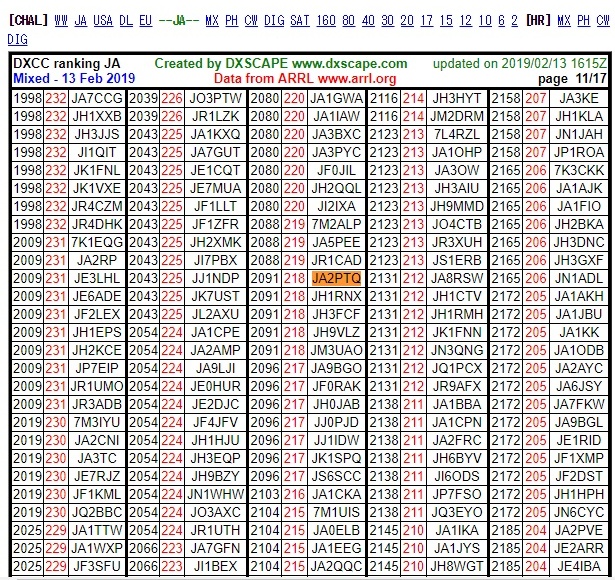Open the 80 meter band link
This screenshot has width=615, height=580.
[x=348, y=20]
